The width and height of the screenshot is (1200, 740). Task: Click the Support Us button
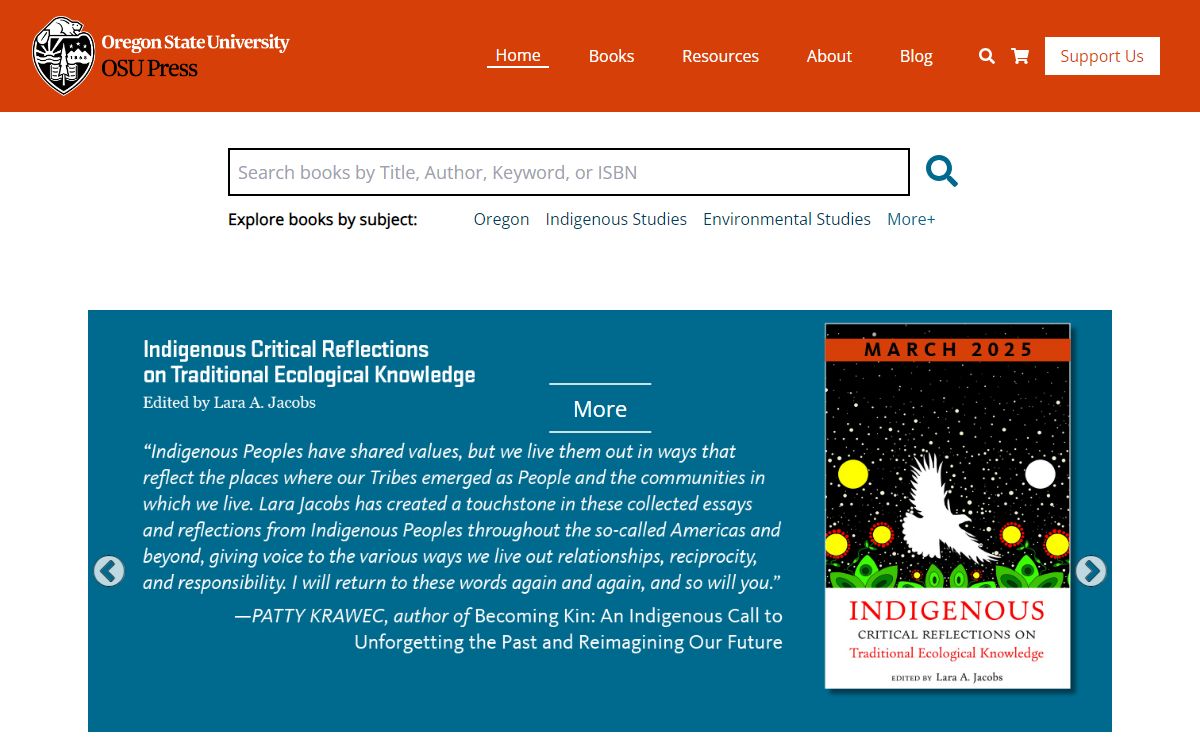coord(1102,56)
